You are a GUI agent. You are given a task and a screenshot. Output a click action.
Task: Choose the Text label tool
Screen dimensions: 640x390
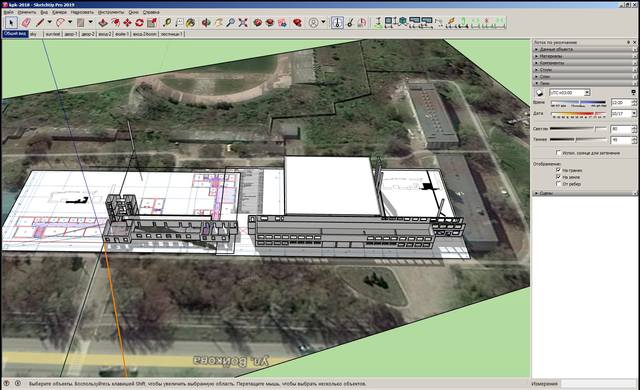tap(179, 22)
